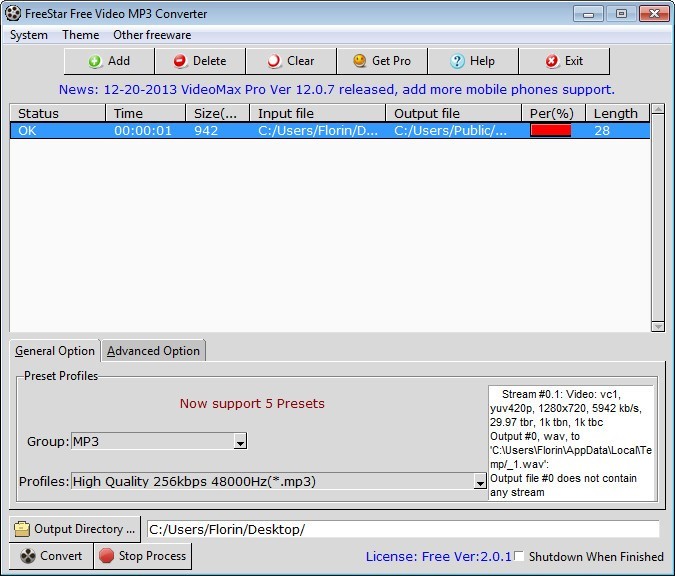This screenshot has height=576, width=675.
Task: Click the green Add plus icon
Action: [x=95, y=62]
